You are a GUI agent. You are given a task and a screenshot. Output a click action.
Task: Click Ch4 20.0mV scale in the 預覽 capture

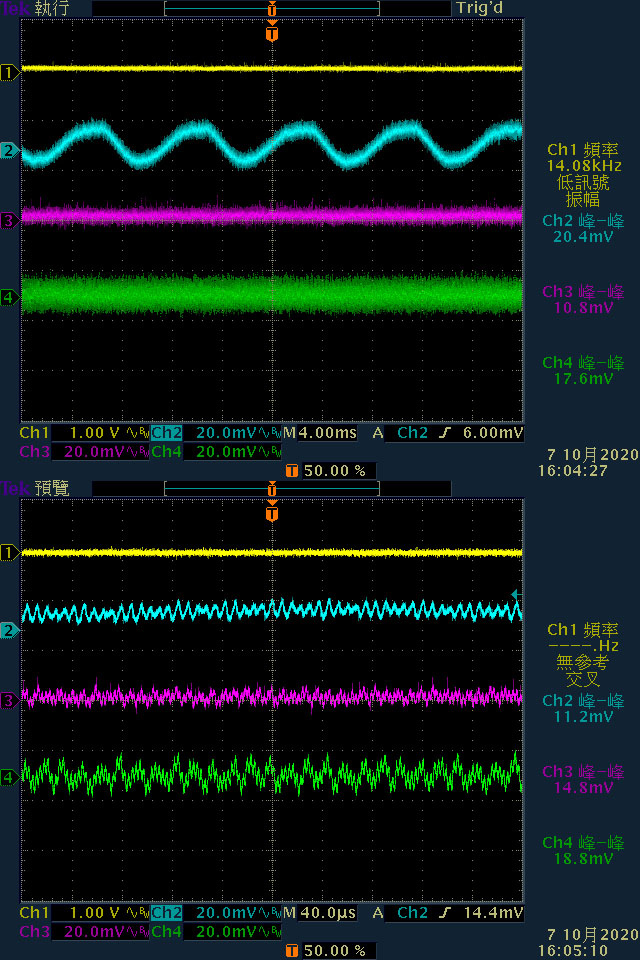[x=216, y=932]
